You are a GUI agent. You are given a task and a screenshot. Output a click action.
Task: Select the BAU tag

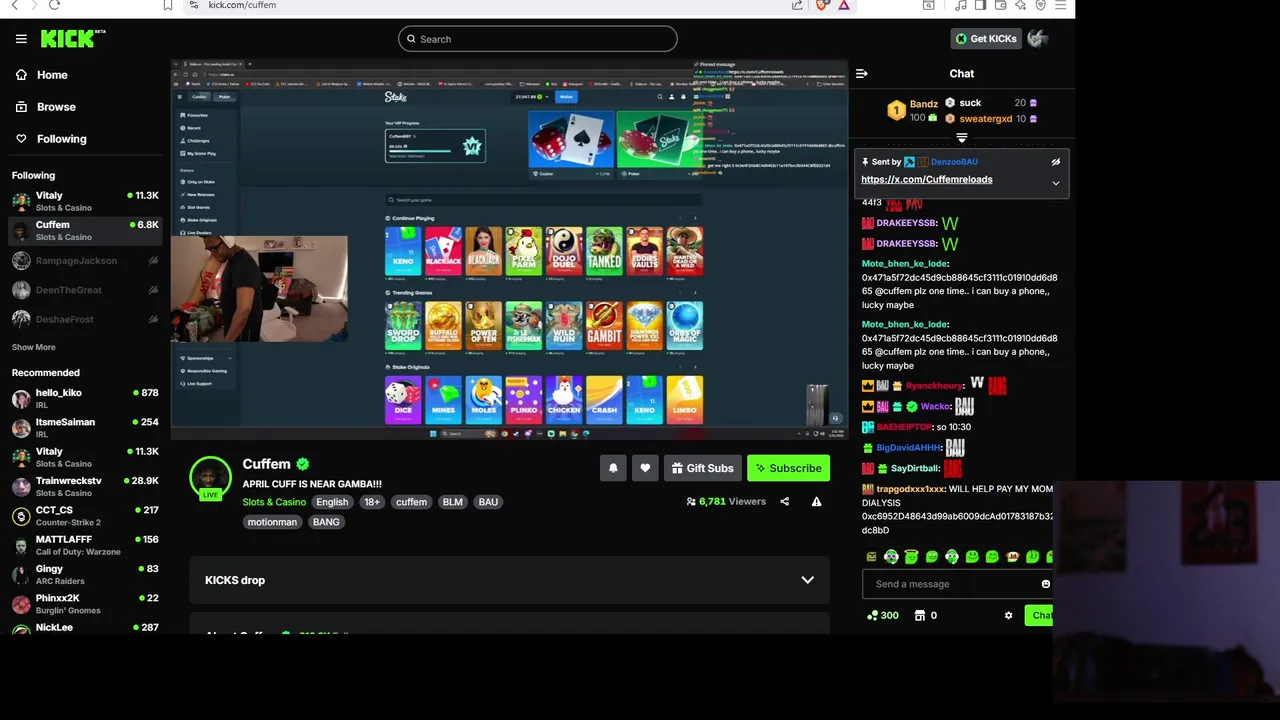pyautogui.click(x=488, y=502)
